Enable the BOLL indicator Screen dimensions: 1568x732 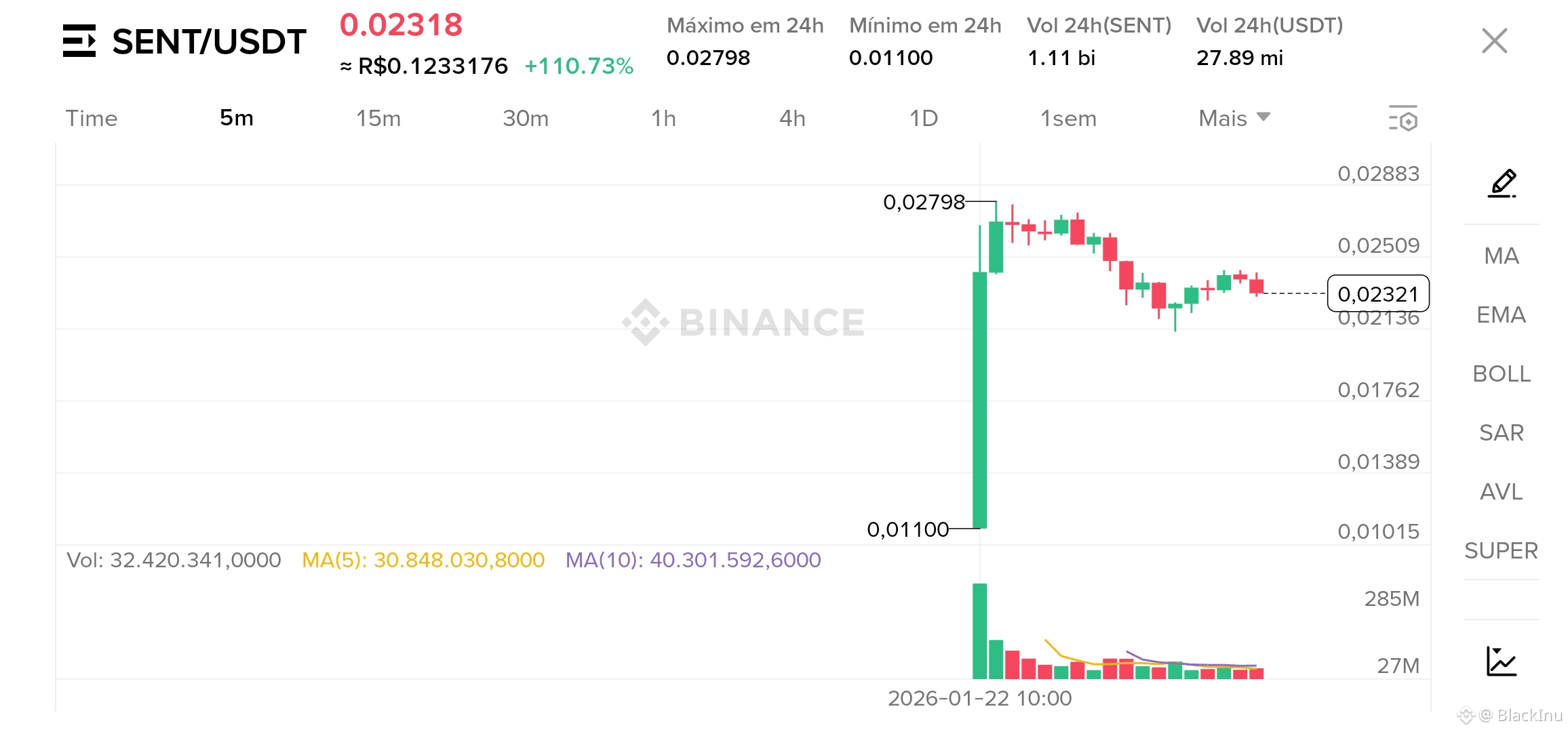pos(1501,373)
